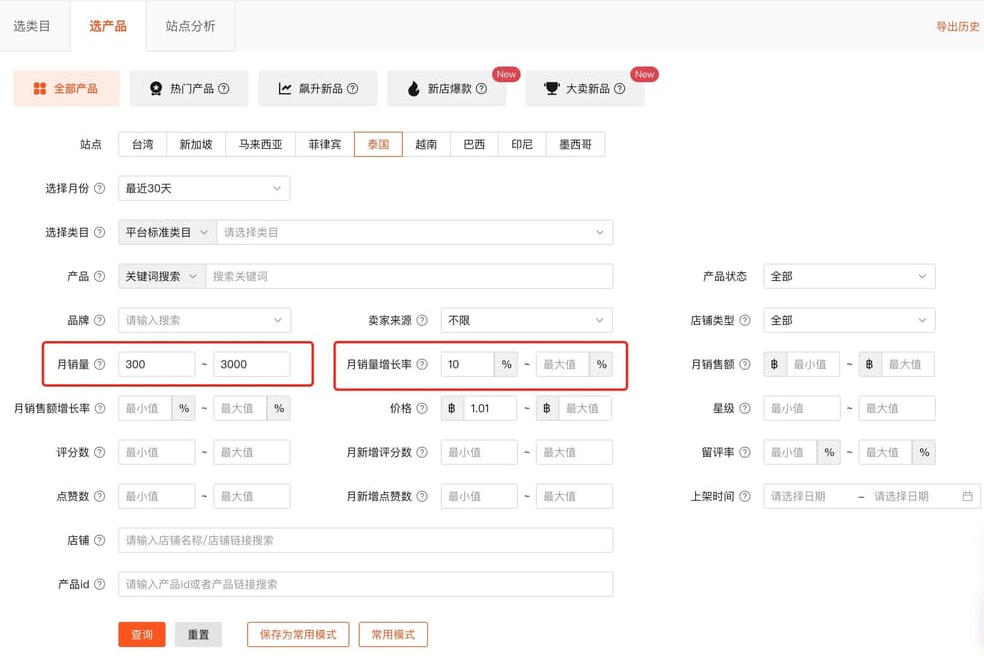Show help tooltip for 上架时间
The height and width of the screenshot is (665, 984).
tap(744, 496)
